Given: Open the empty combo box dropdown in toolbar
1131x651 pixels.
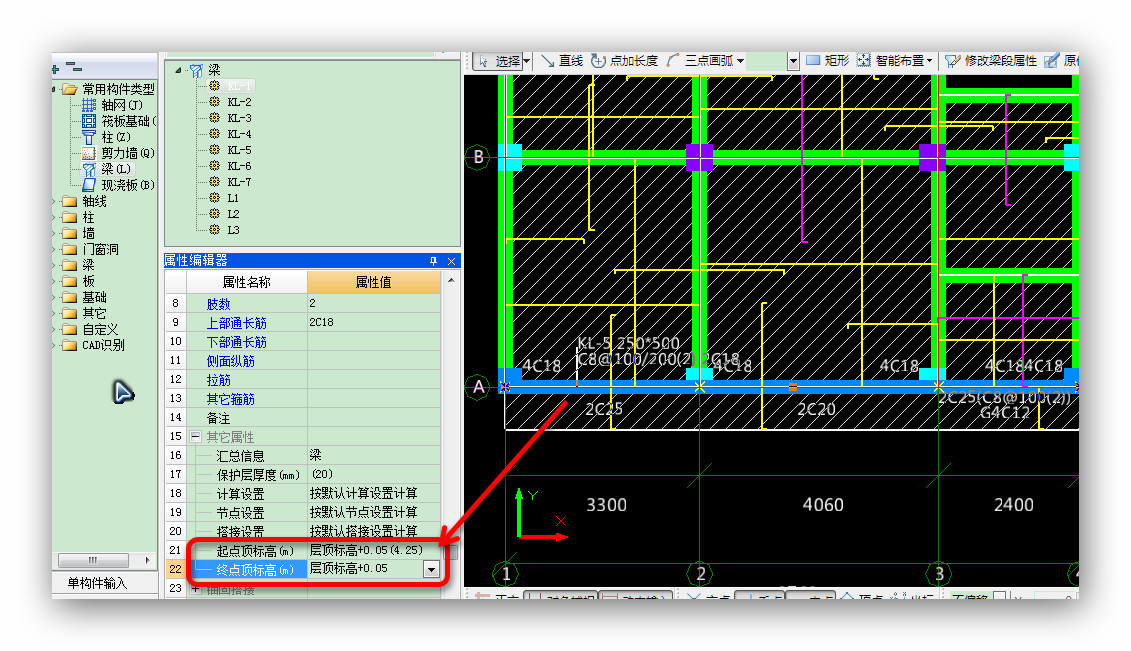Looking at the screenshot, I should click(x=793, y=61).
